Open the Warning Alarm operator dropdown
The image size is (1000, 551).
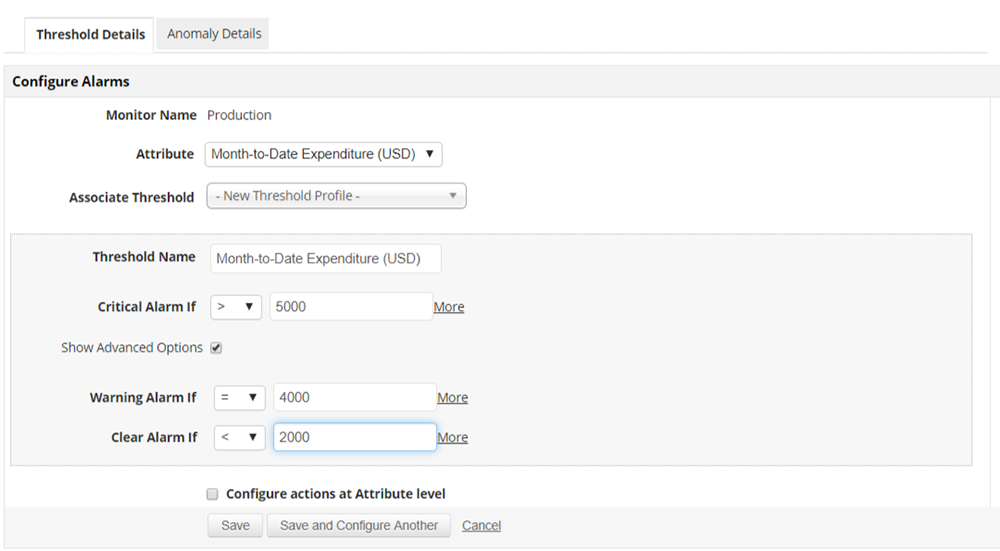click(240, 397)
